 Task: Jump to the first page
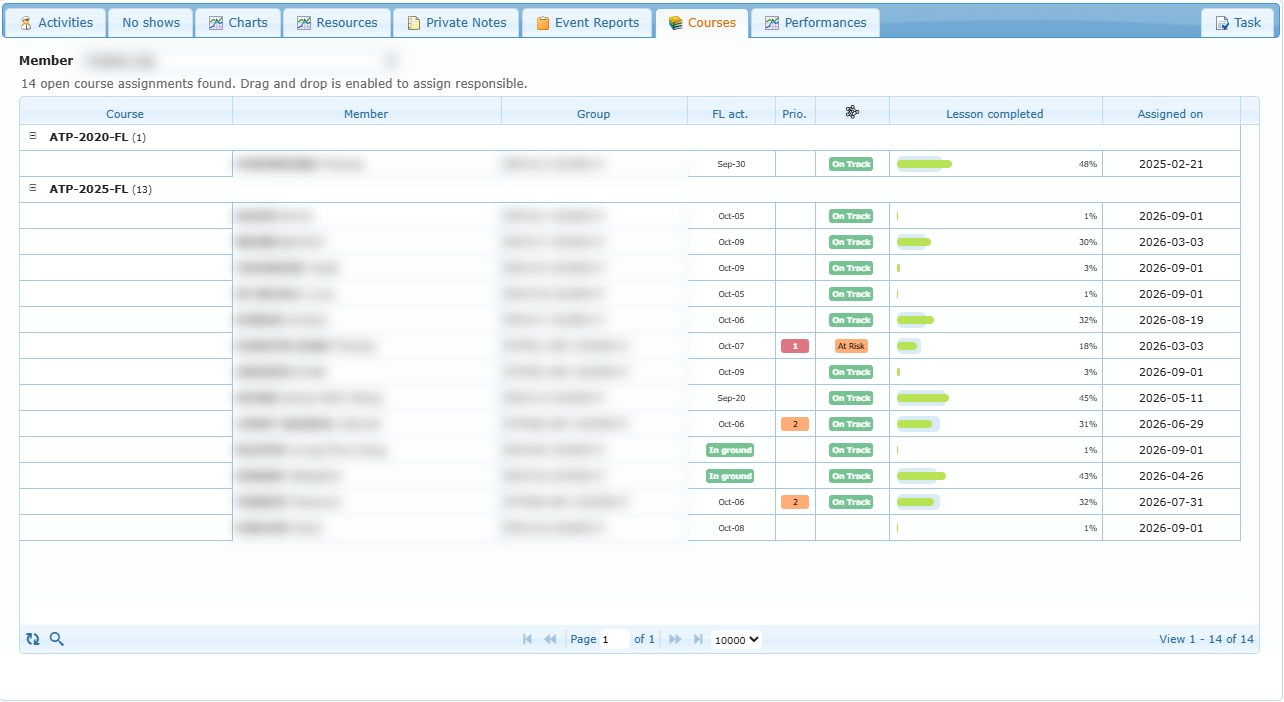(x=527, y=639)
